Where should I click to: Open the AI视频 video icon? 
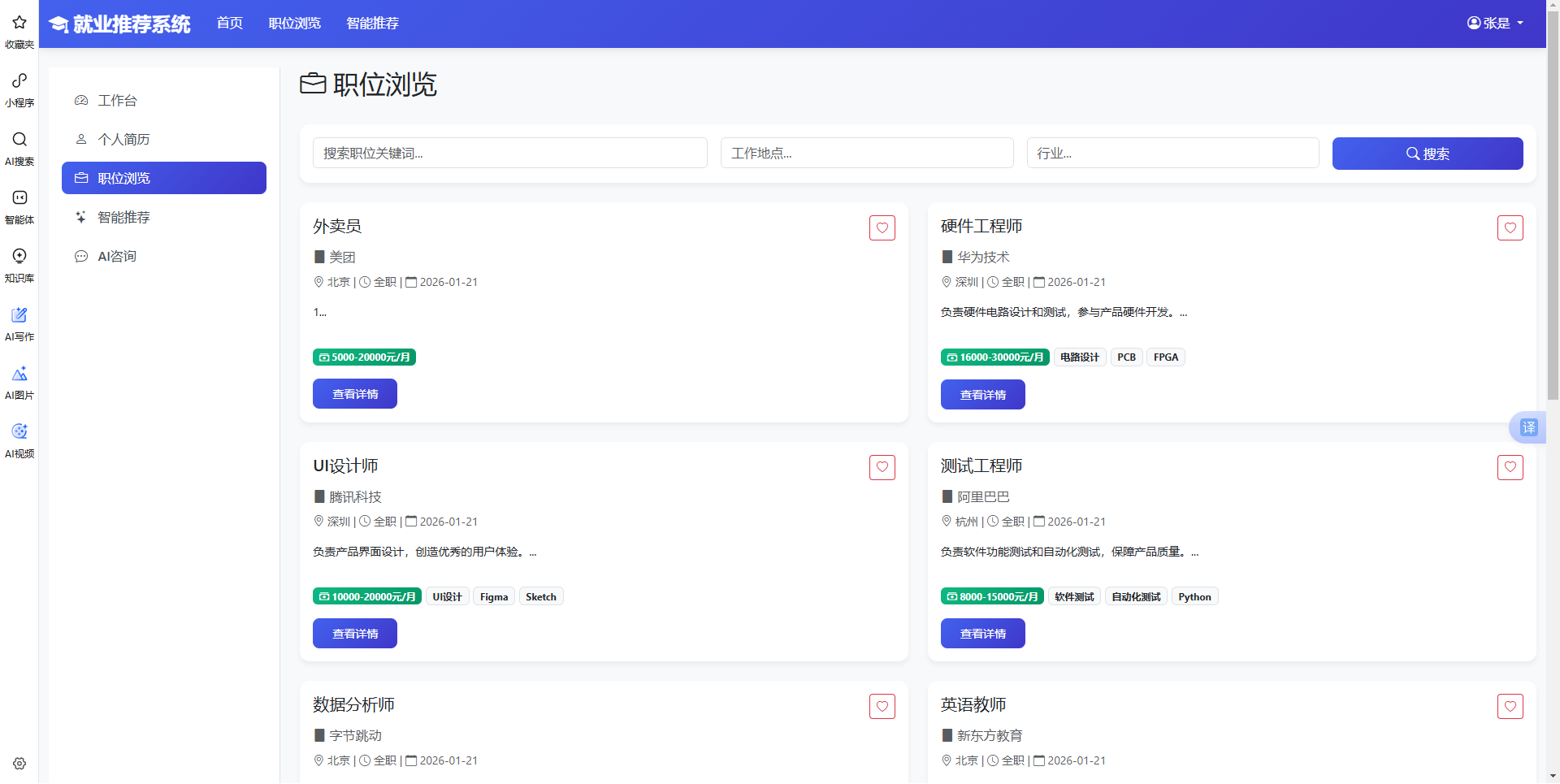click(19, 431)
